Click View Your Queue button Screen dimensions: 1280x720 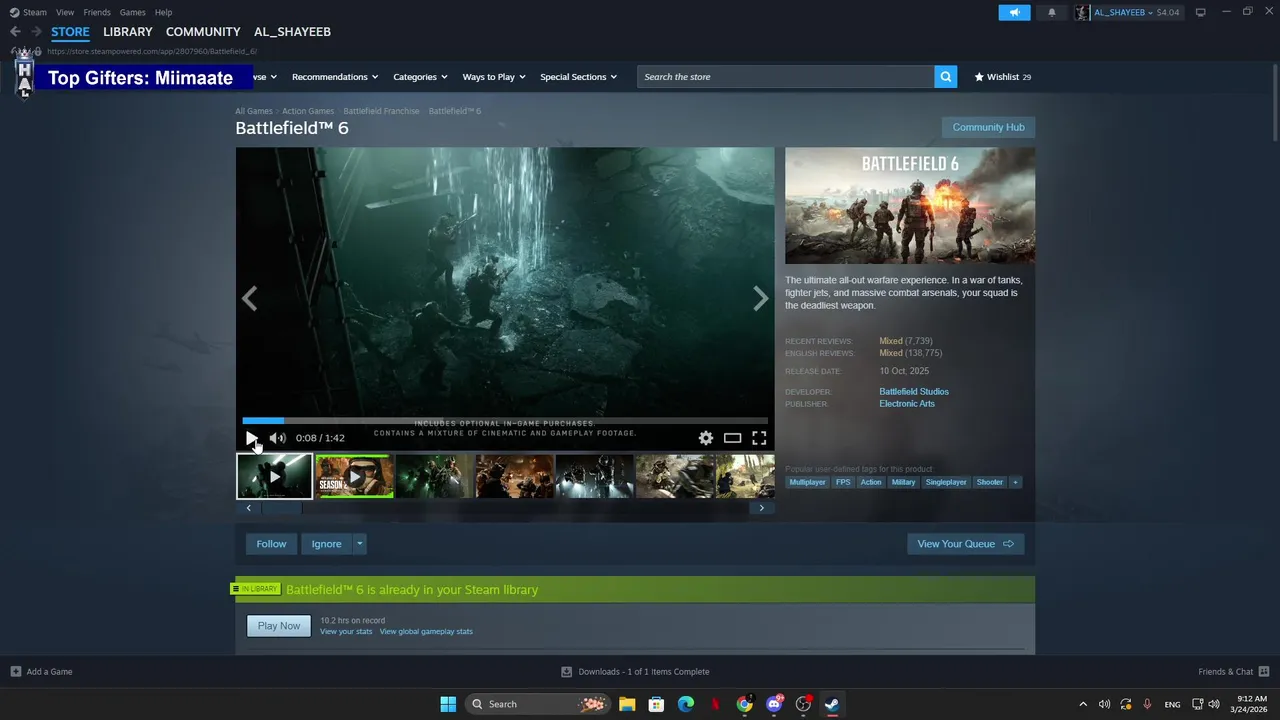coord(965,544)
